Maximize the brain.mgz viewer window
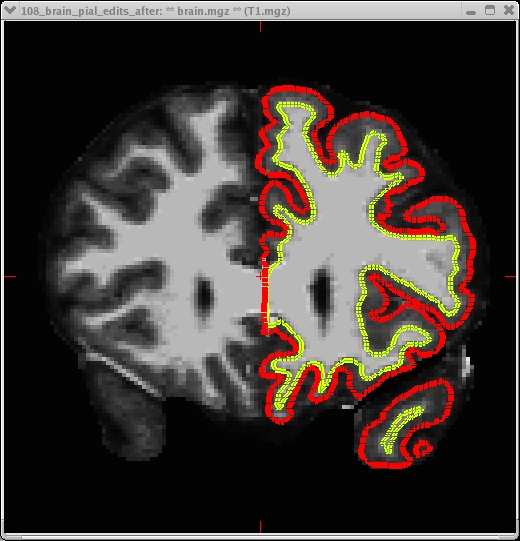This screenshot has width=520, height=541. point(490,10)
